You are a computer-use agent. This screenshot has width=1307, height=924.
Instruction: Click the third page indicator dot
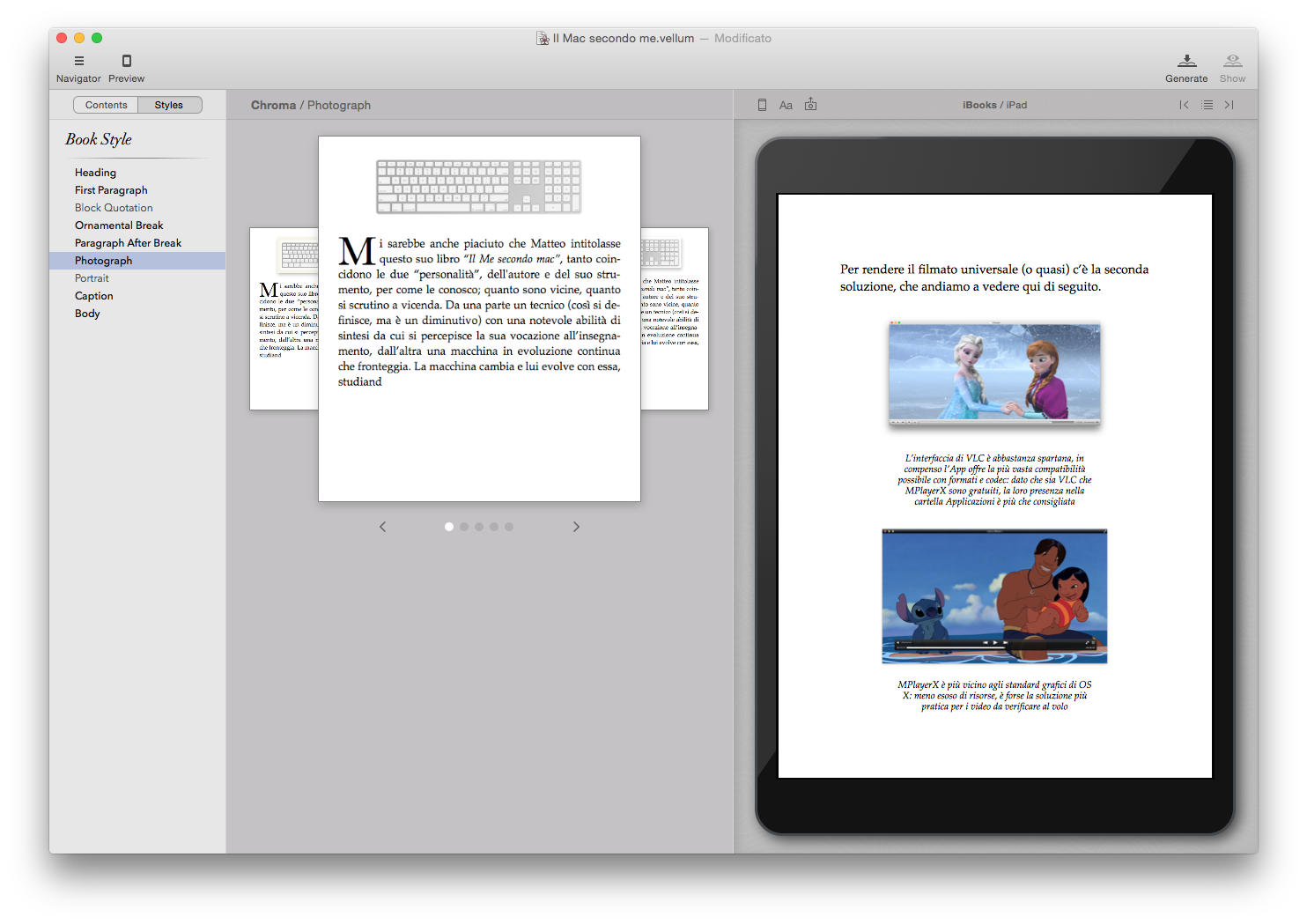coord(478,526)
